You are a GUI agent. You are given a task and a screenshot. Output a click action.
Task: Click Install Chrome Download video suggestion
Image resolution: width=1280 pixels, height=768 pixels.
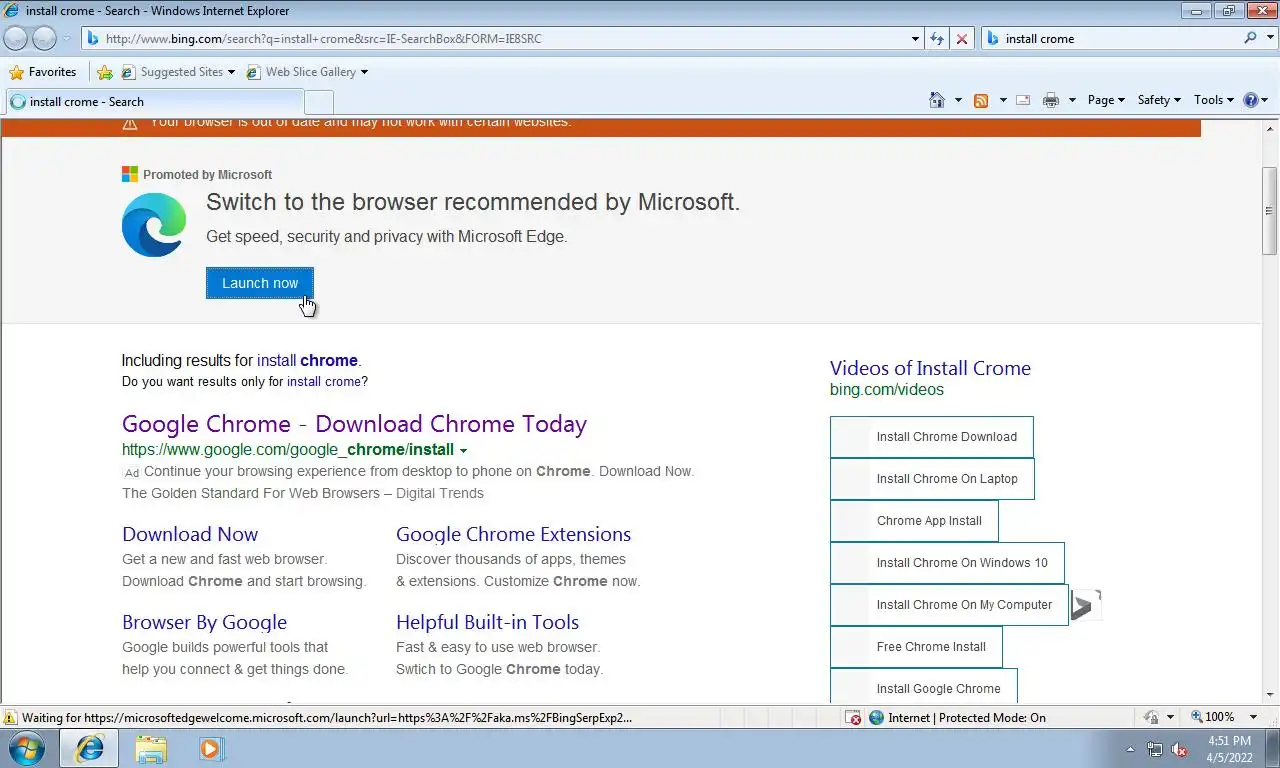(931, 437)
